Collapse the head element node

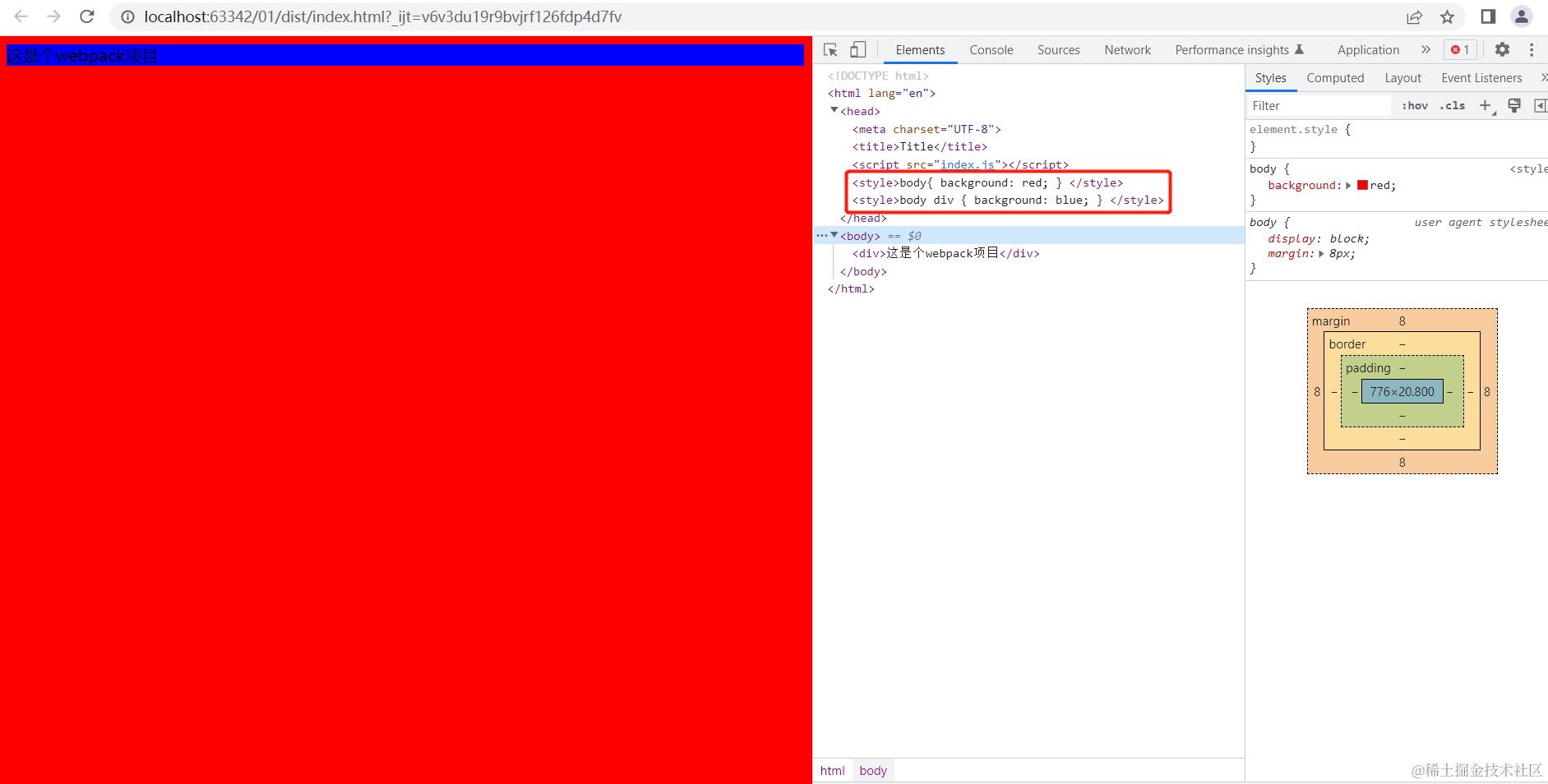pos(834,111)
